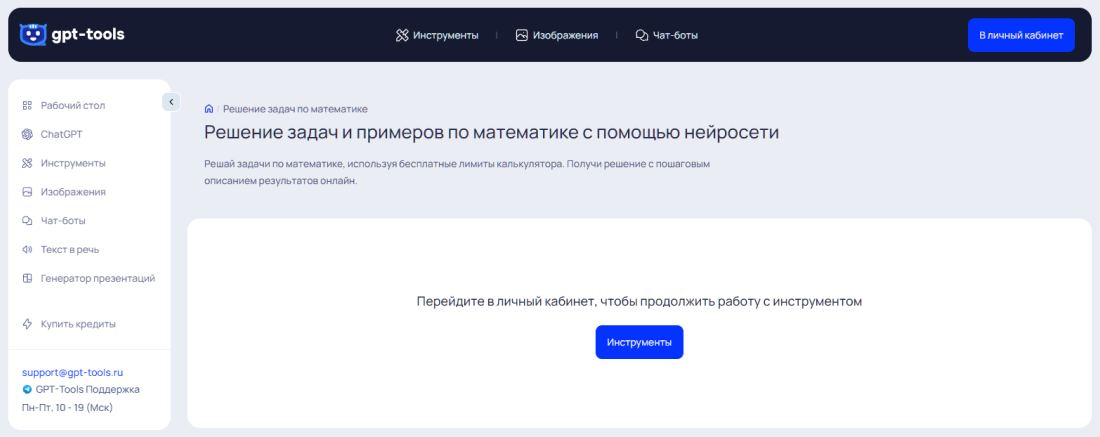
Task: Open Инструменты in the top navigation
Action: pyautogui.click(x=445, y=35)
